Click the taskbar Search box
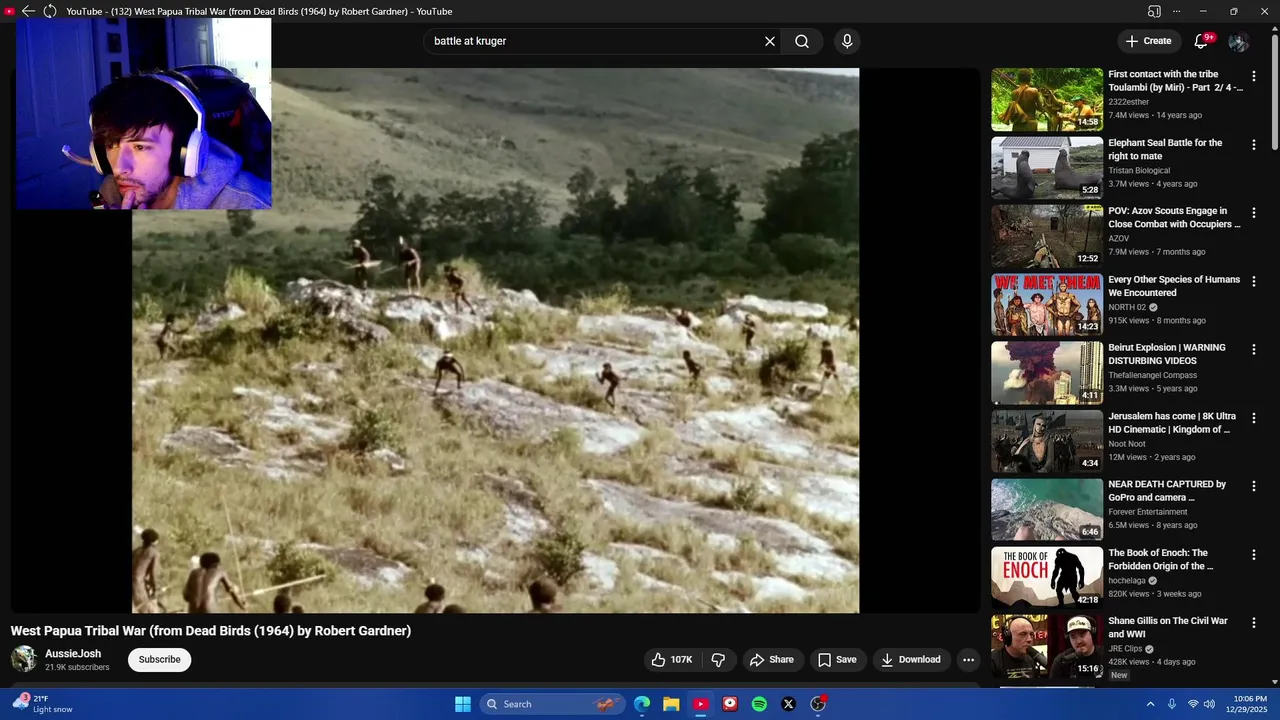 point(551,704)
